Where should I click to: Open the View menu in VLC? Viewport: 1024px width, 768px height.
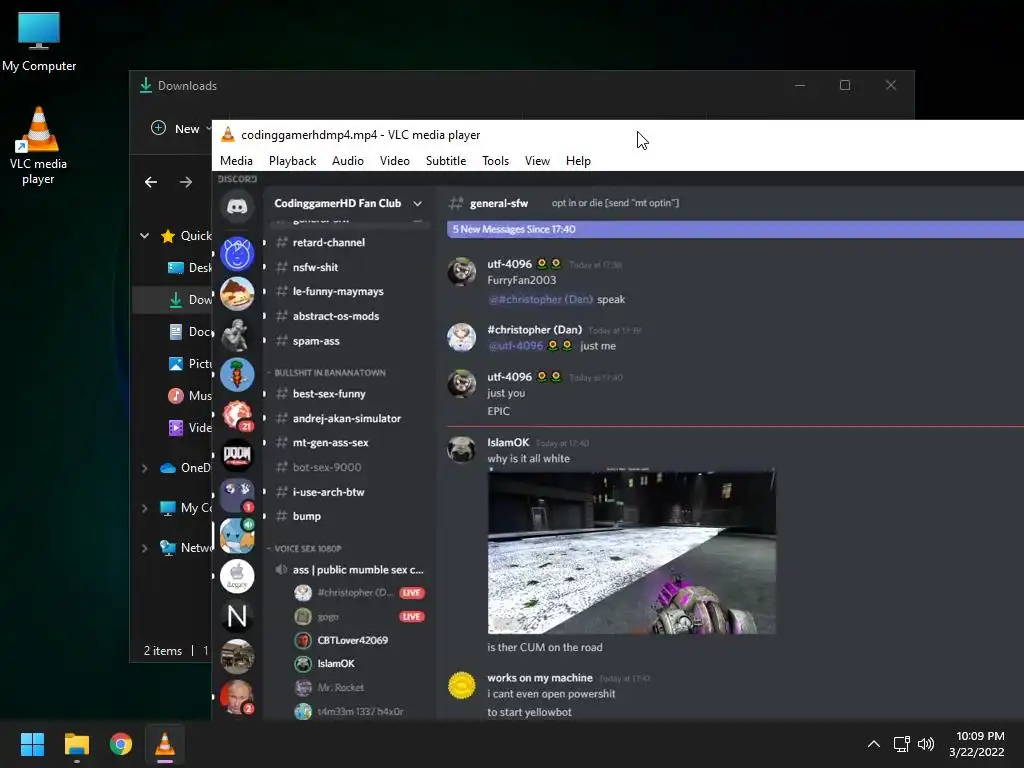click(x=537, y=161)
